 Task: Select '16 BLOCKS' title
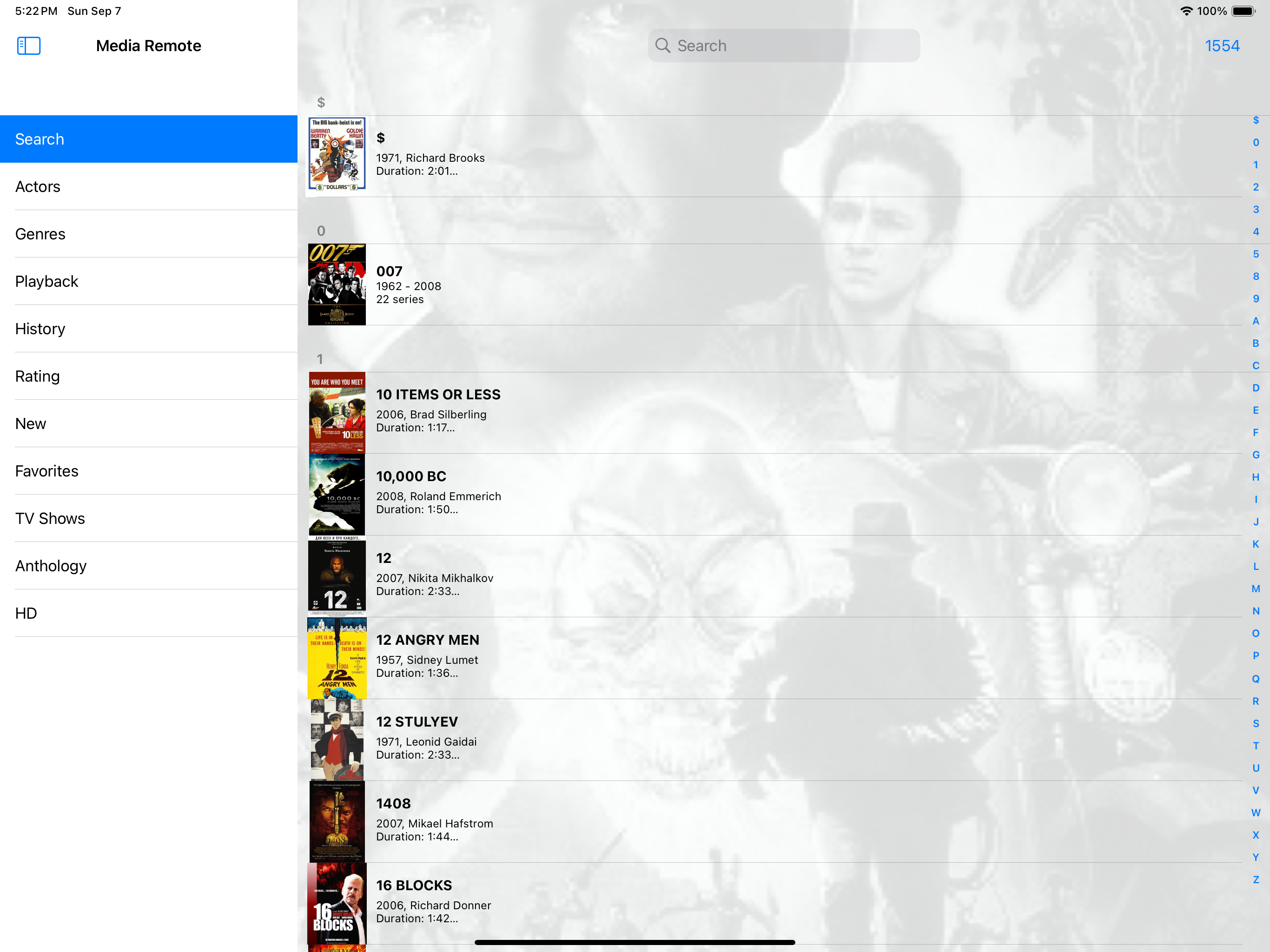click(x=414, y=886)
